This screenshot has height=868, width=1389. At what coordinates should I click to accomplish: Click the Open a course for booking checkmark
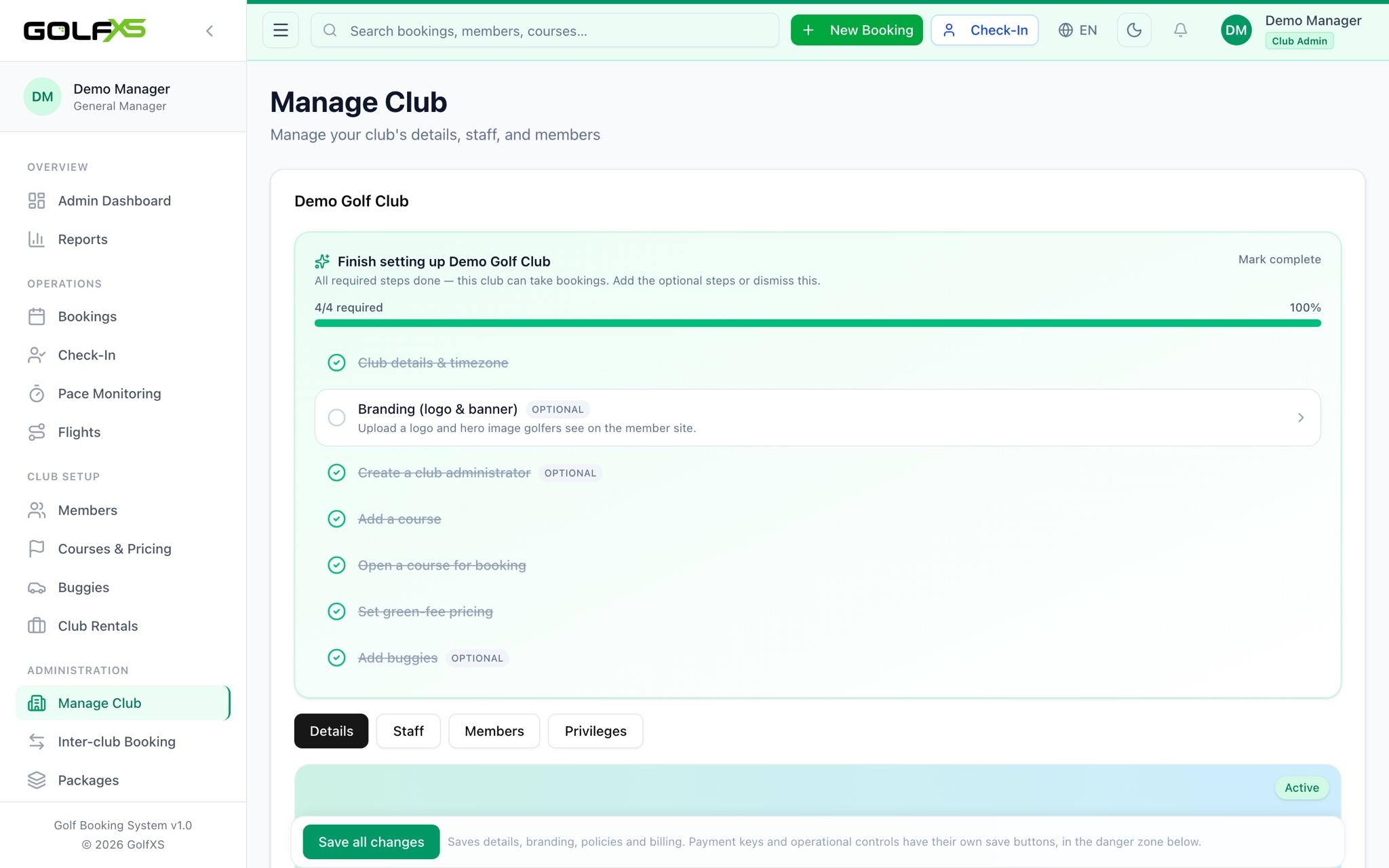[x=336, y=565]
